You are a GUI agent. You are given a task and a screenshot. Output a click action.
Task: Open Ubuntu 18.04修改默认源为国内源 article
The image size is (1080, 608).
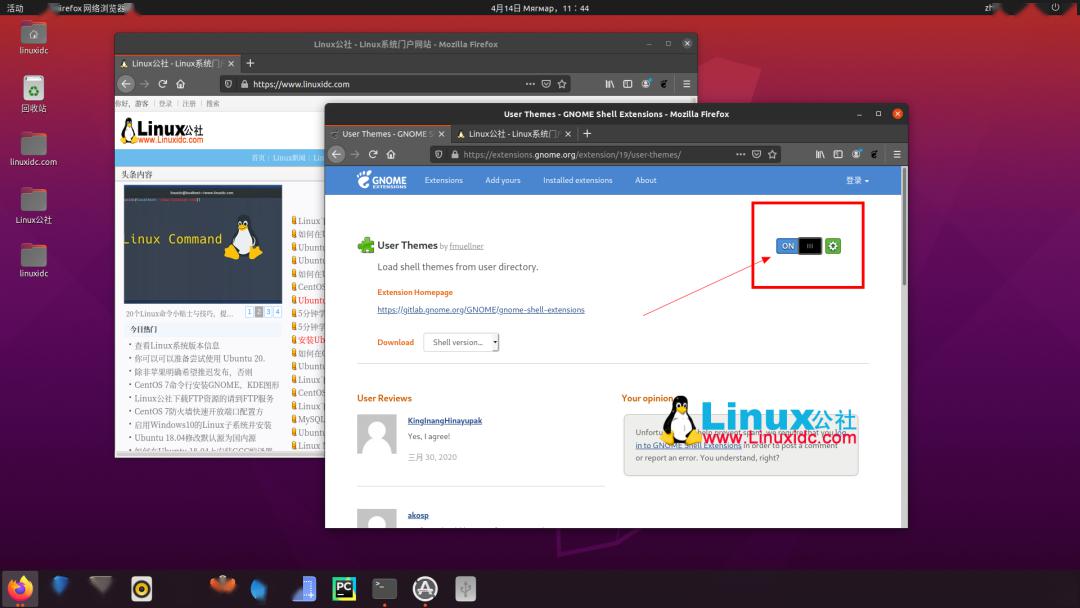pos(195,438)
